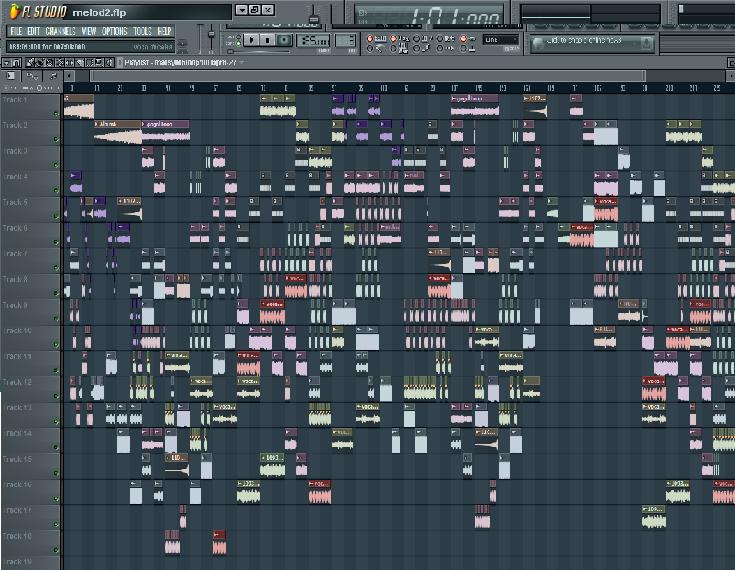Click the first playlist tool tab icon
The width and height of the screenshot is (735, 570).
(11, 76)
